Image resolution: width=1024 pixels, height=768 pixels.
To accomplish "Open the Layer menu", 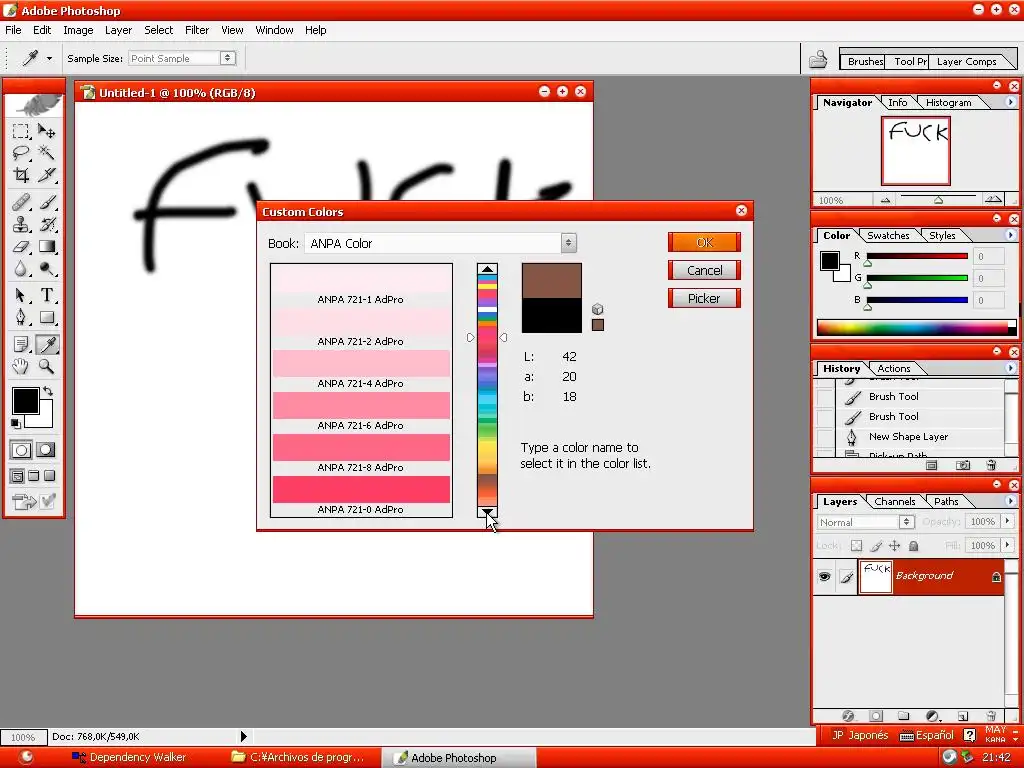I will pos(118,30).
